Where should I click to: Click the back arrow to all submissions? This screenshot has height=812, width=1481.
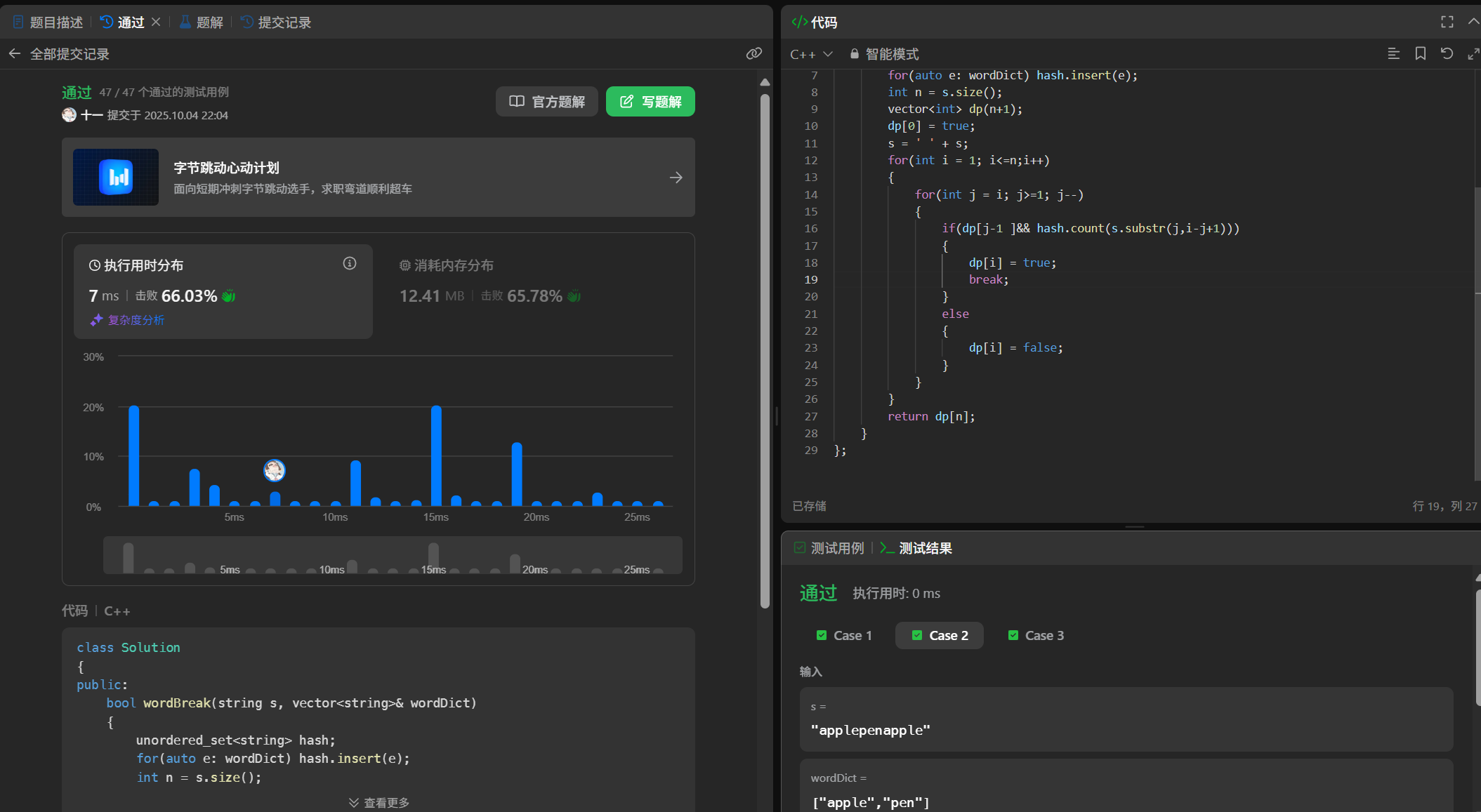tap(15, 54)
